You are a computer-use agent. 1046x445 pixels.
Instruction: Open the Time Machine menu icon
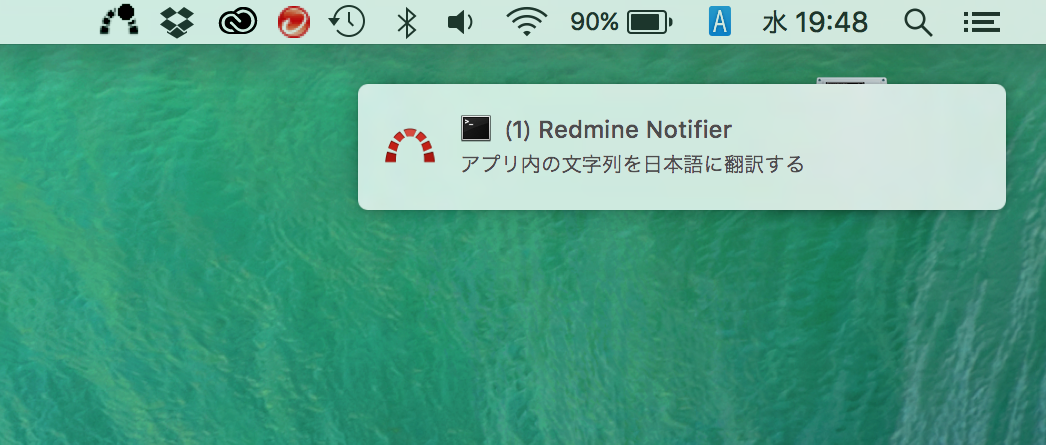(x=347, y=22)
